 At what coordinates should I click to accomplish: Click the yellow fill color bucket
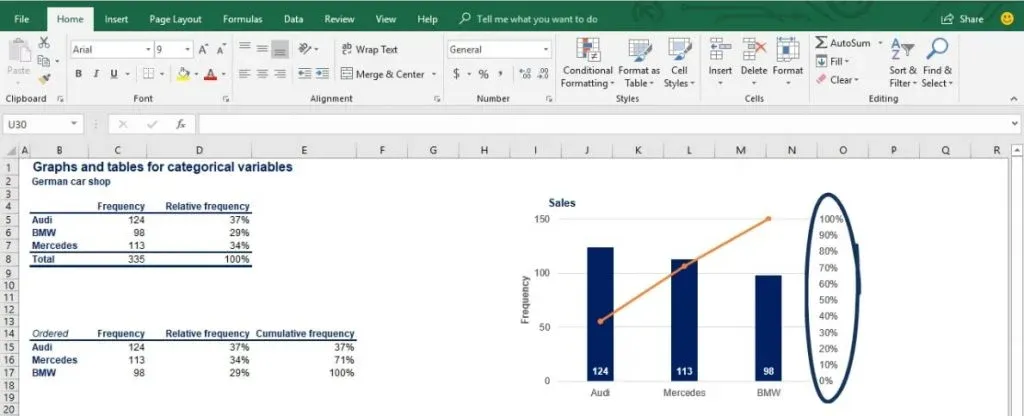(x=181, y=74)
